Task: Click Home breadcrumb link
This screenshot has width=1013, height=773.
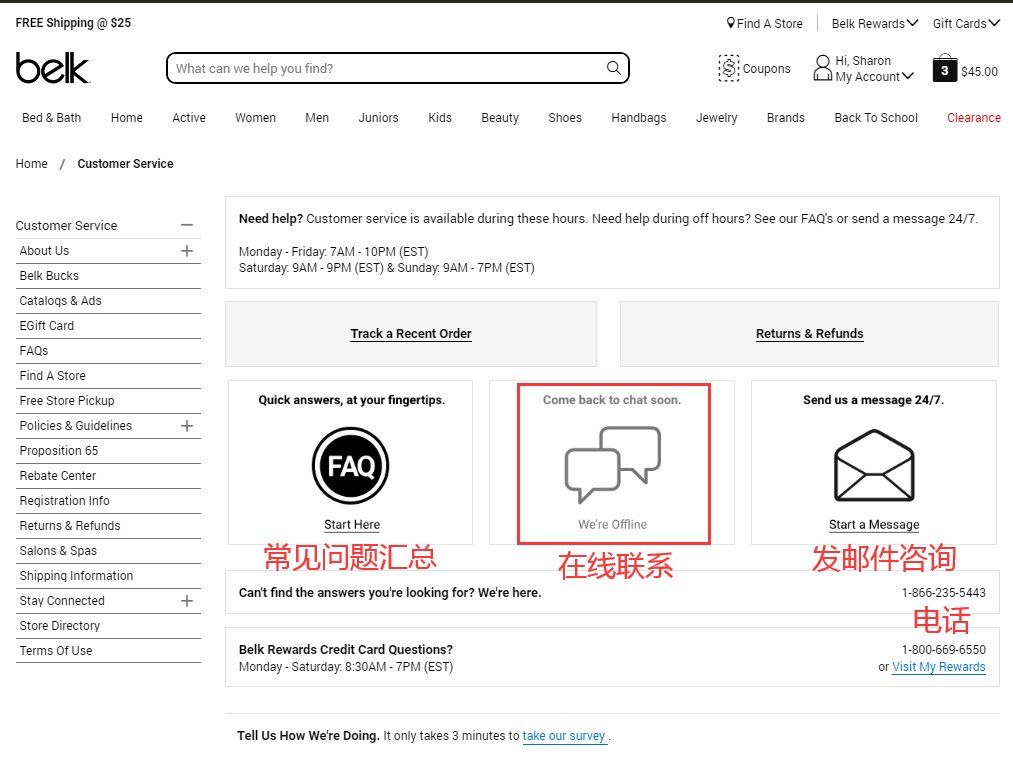Action: [x=32, y=163]
